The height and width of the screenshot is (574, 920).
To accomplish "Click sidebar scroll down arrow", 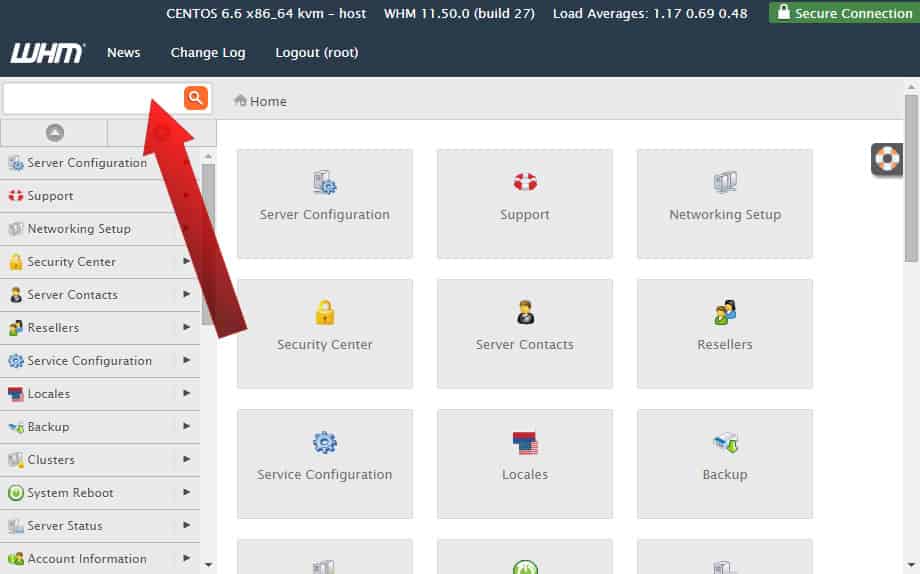I will [x=208, y=565].
